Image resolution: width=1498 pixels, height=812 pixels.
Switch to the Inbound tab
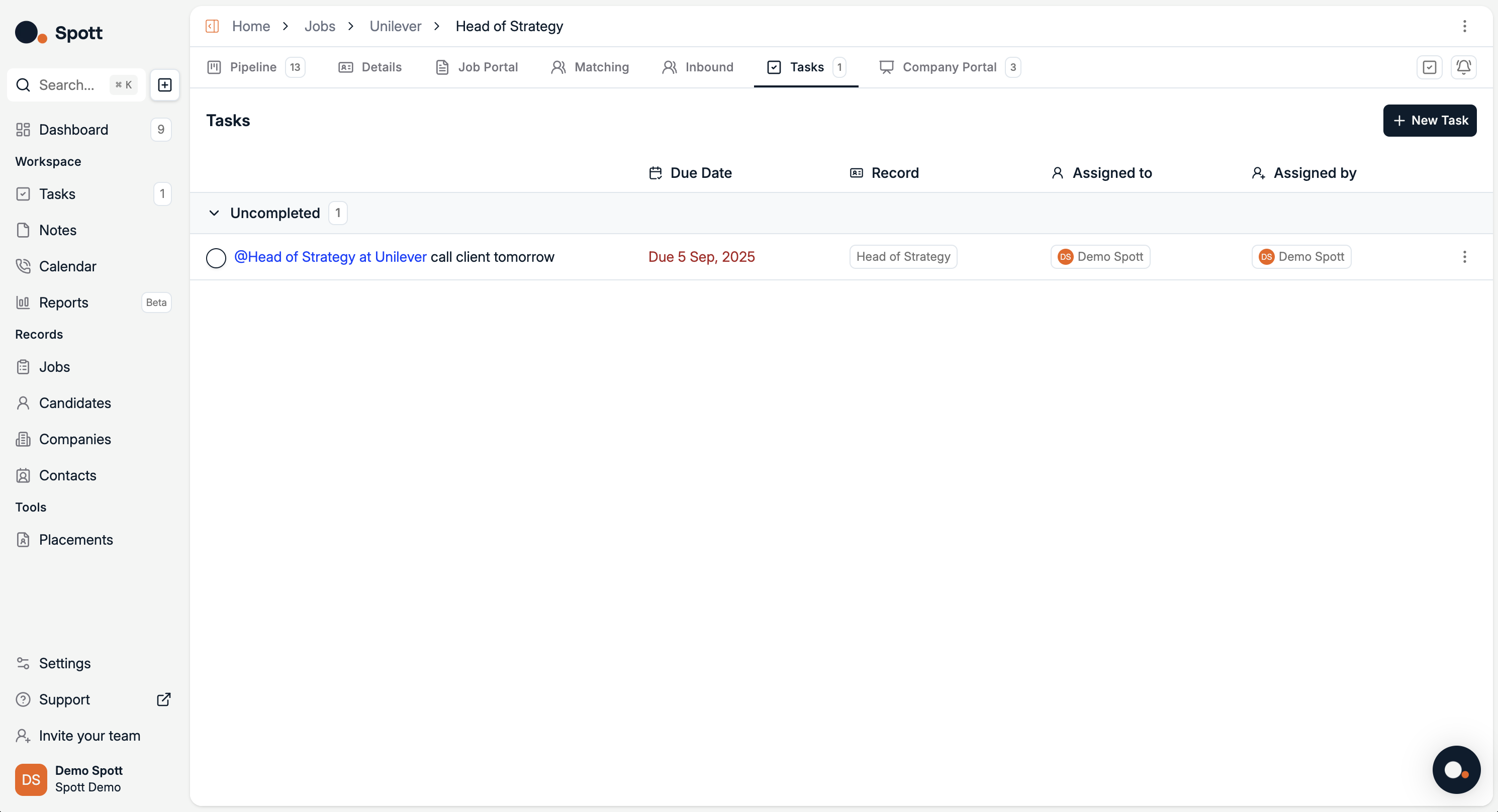click(697, 67)
